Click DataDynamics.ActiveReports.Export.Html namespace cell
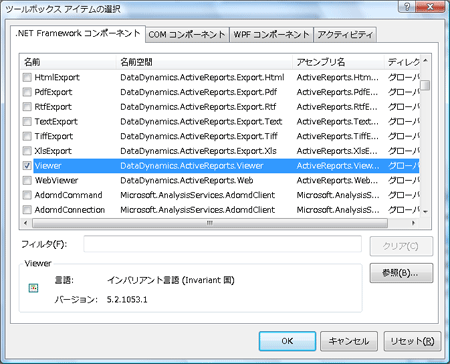 tap(202, 78)
